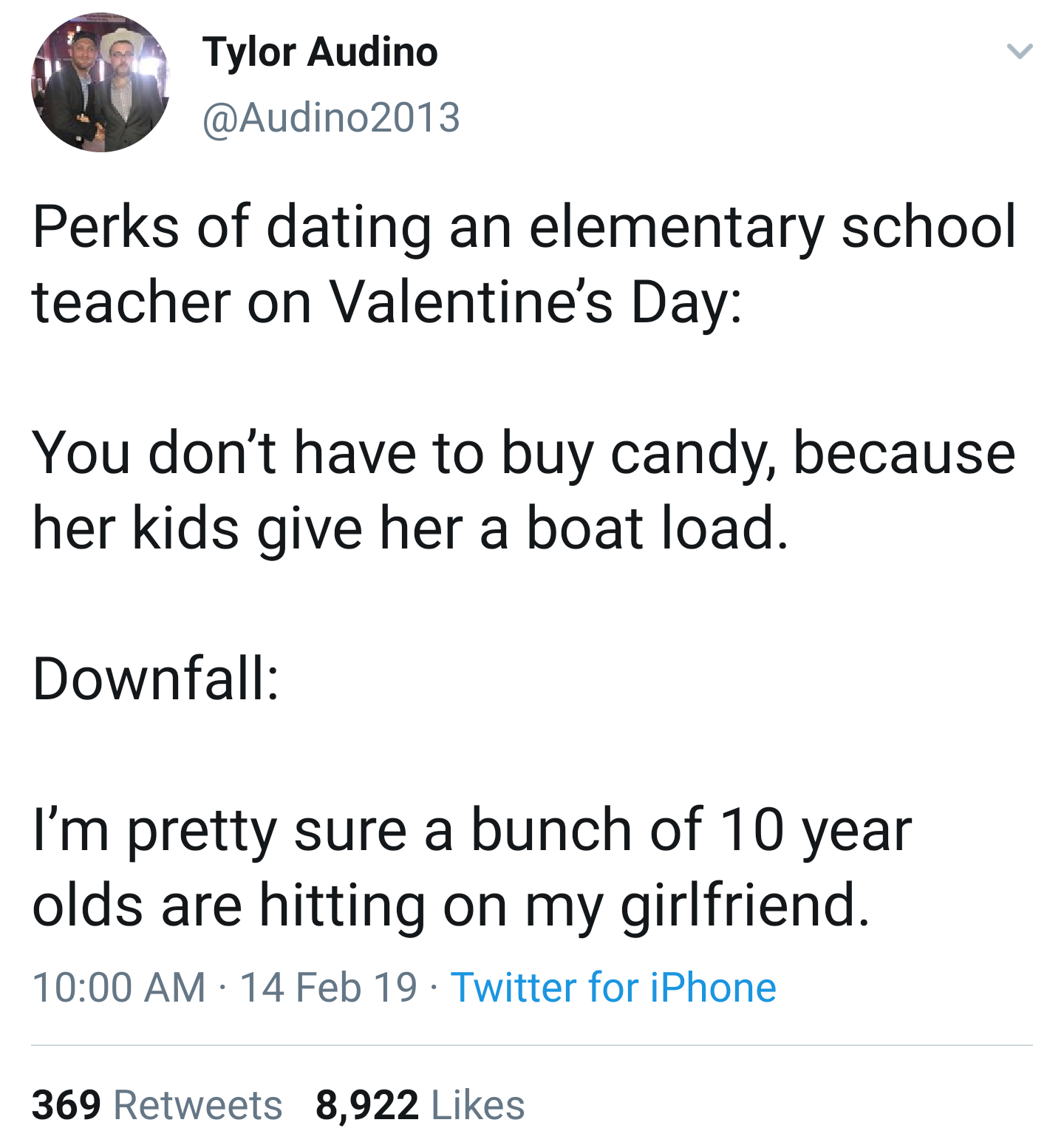The height and width of the screenshot is (1148, 1064).
Task: Open the Twitter for iPhone source link
Action: [x=613, y=987]
